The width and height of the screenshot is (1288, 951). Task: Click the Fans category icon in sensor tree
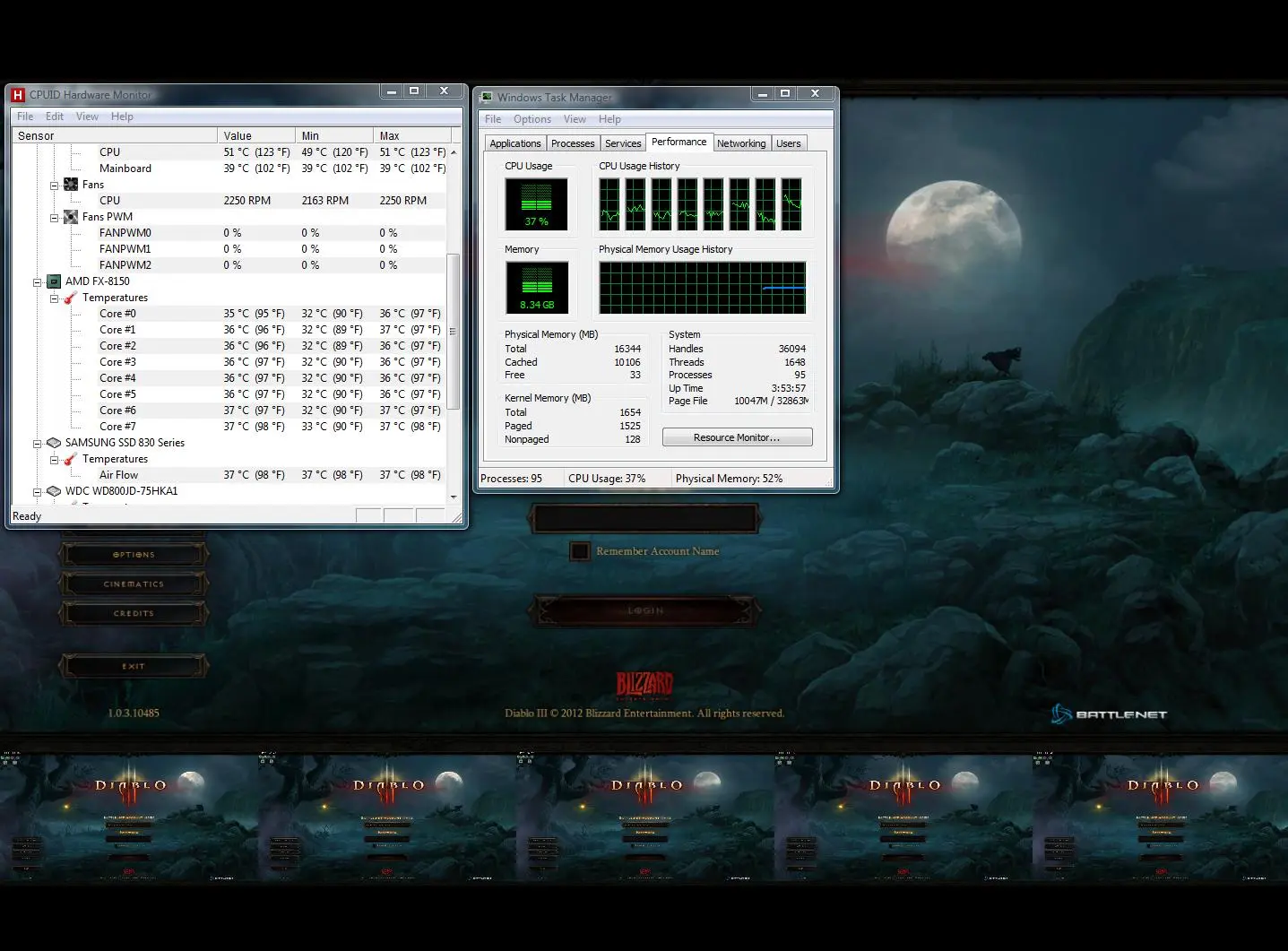(x=71, y=185)
